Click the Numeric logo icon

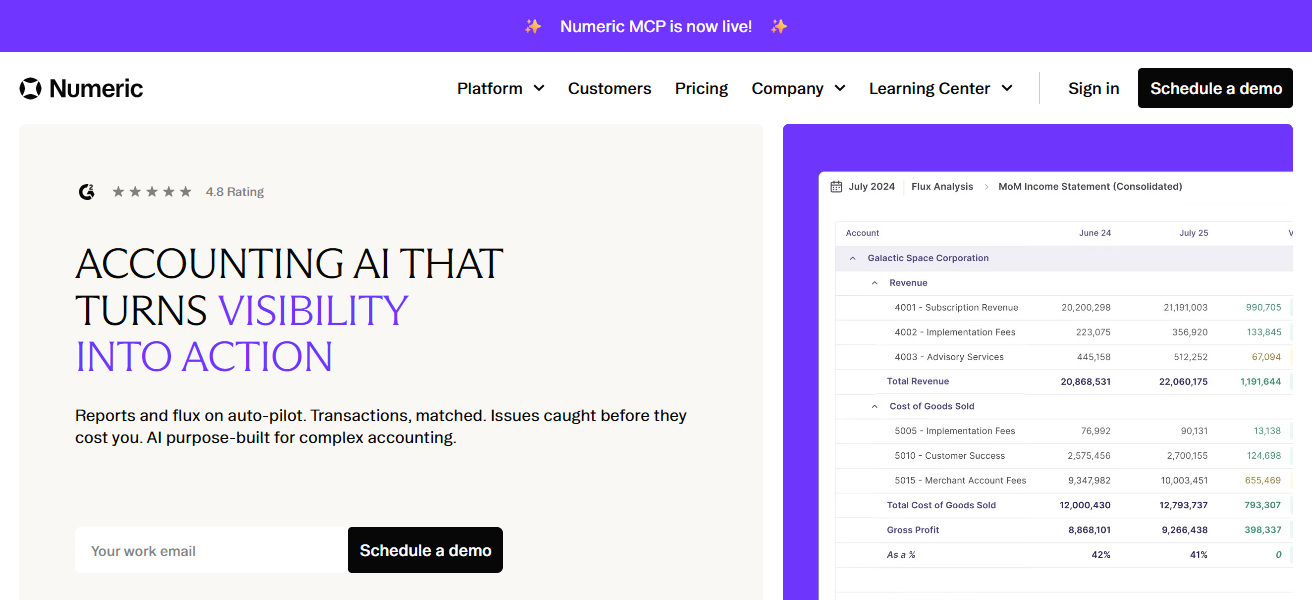point(30,88)
